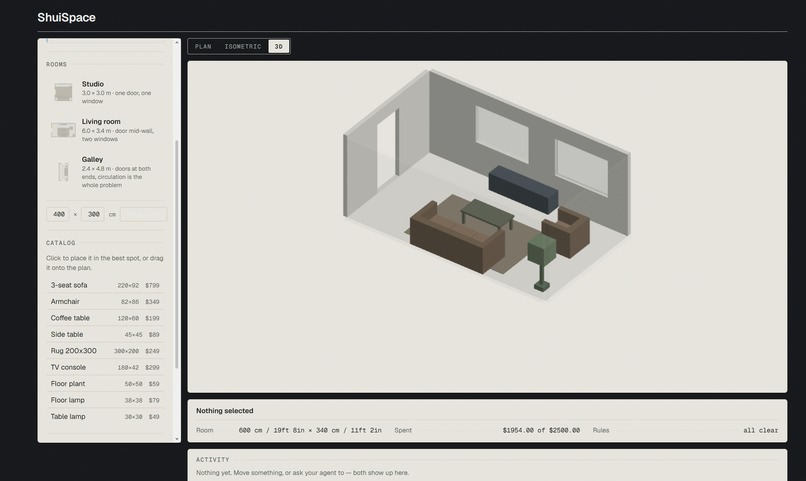
Task: Click the ACTIVITY panel header
Action: point(212,460)
